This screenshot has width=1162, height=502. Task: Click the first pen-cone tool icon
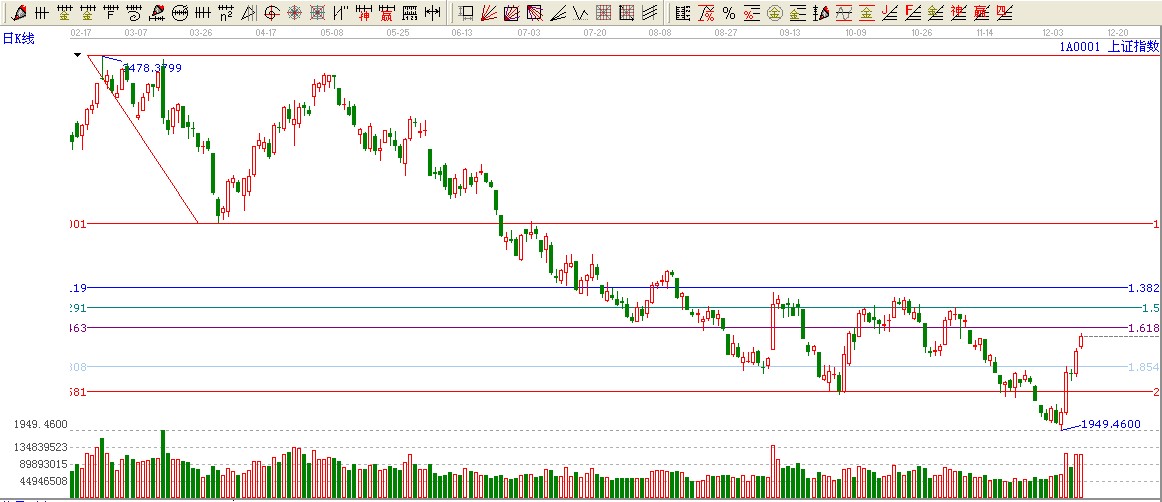pyautogui.click(x=19, y=13)
